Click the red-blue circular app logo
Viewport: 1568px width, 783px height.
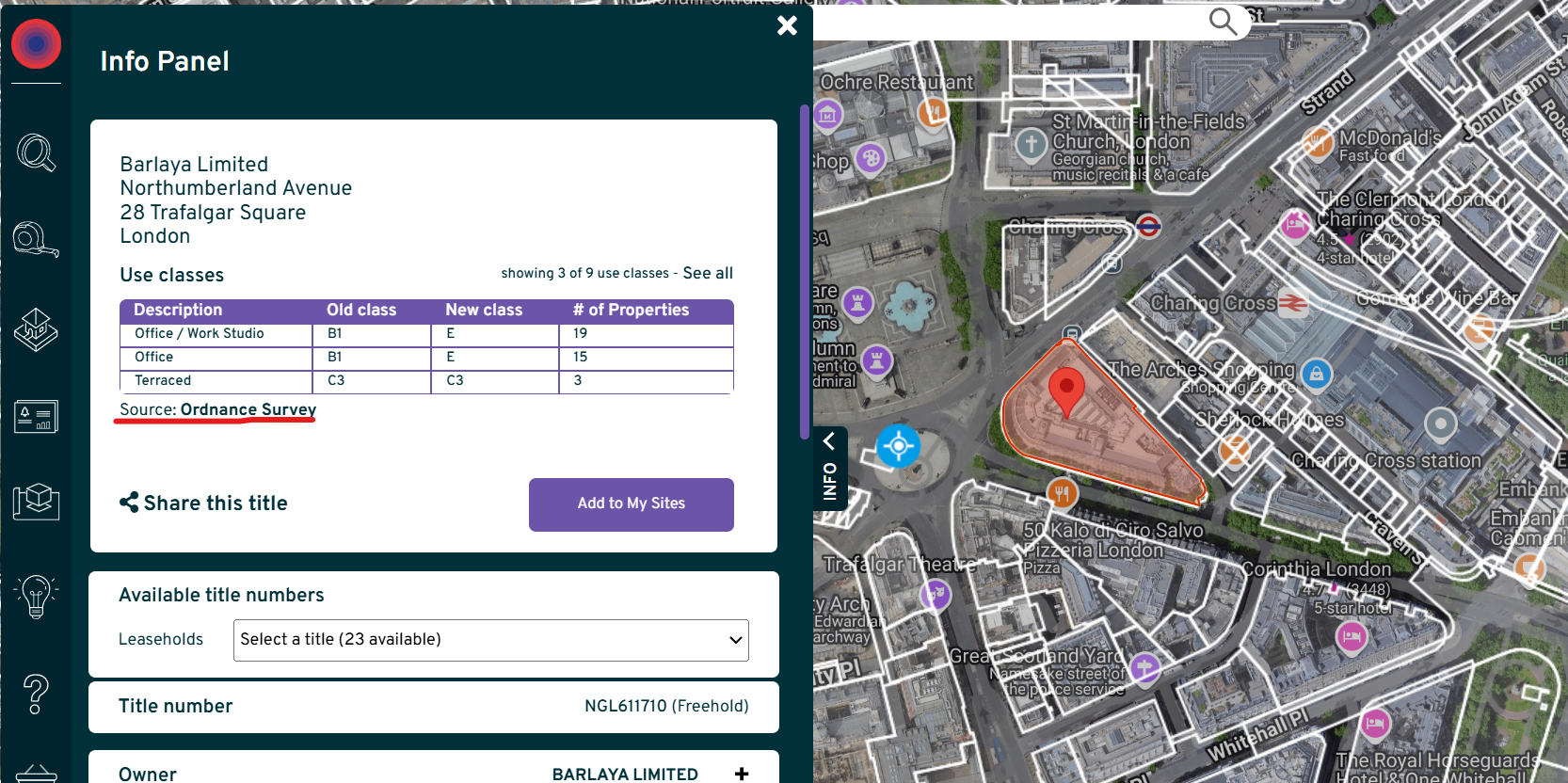(x=37, y=44)
